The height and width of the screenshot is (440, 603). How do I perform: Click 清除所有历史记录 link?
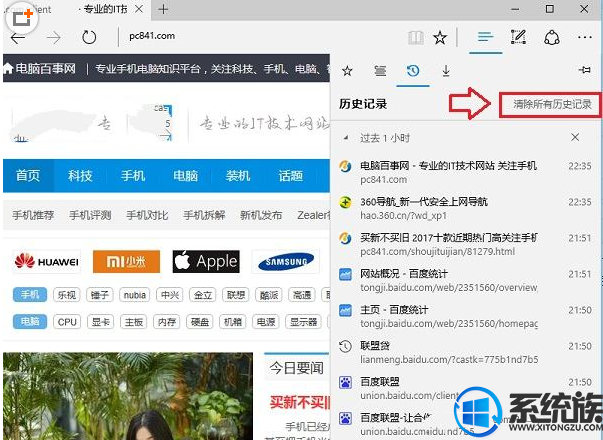552,104
